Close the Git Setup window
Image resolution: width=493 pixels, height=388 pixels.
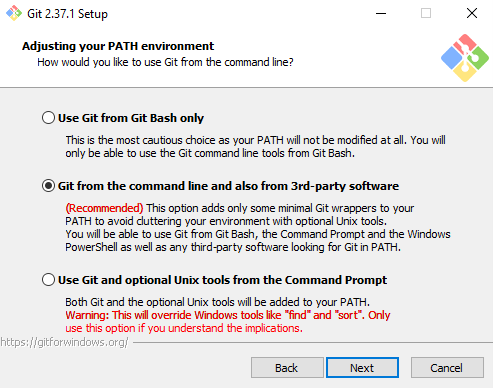(472, 13)
